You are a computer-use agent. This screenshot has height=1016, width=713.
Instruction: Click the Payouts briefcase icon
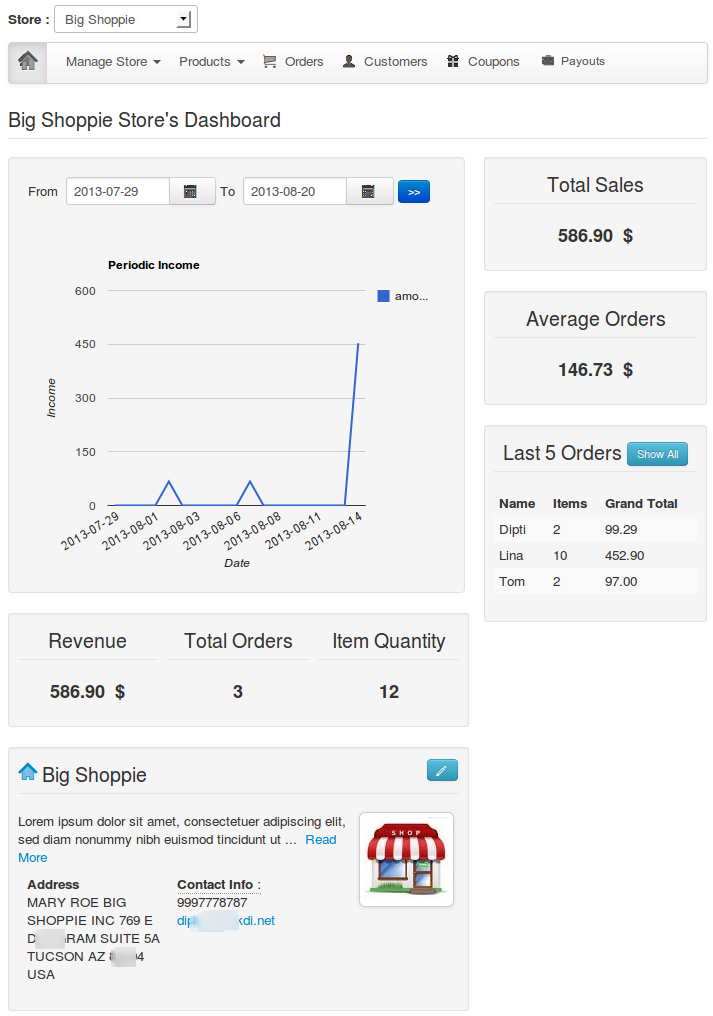[x=547, y=62]
